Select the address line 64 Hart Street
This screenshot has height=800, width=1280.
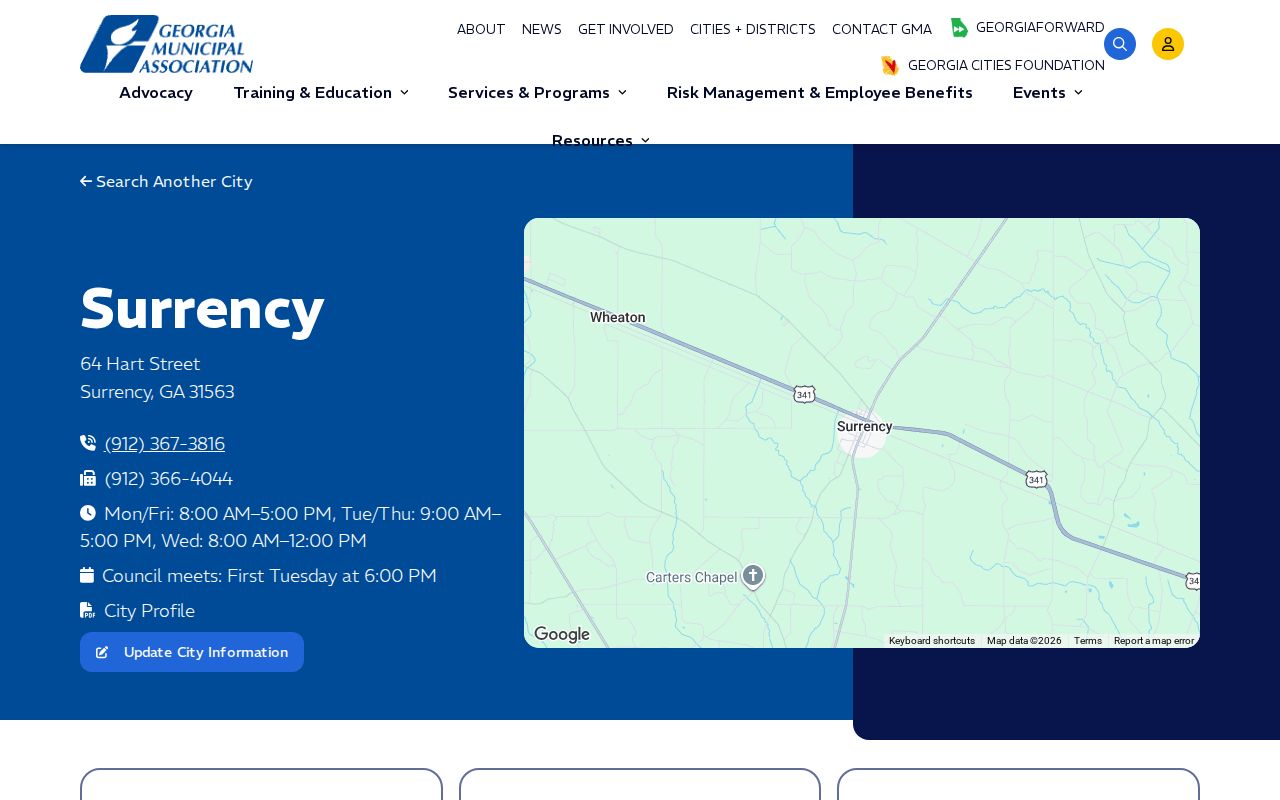pos(140,364)
